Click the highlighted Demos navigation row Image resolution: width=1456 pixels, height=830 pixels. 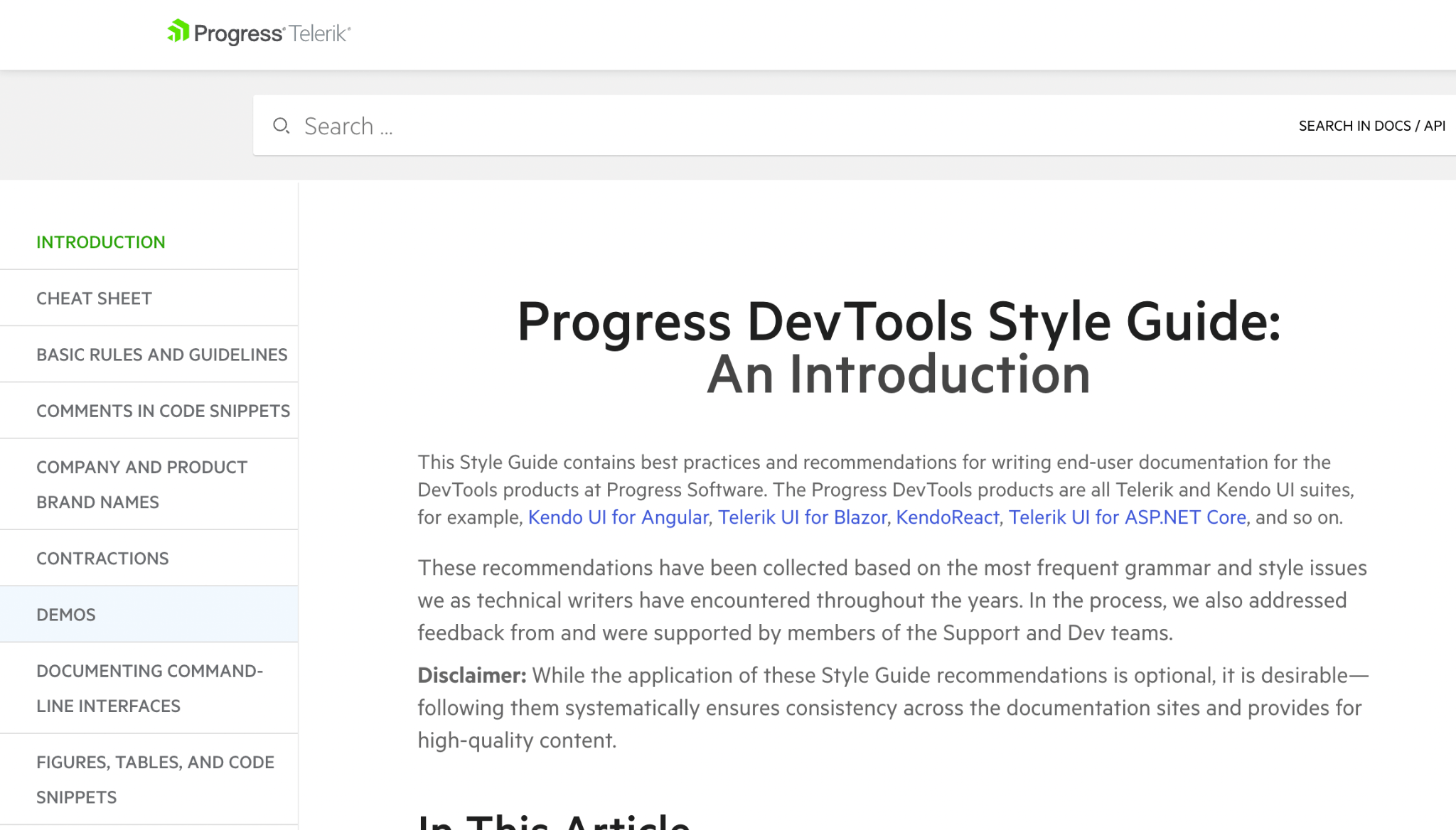point(149,614)
